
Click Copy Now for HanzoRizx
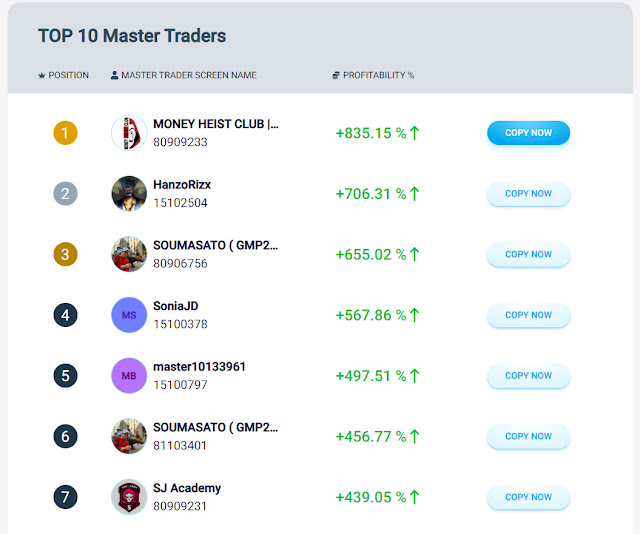(528, 194)
